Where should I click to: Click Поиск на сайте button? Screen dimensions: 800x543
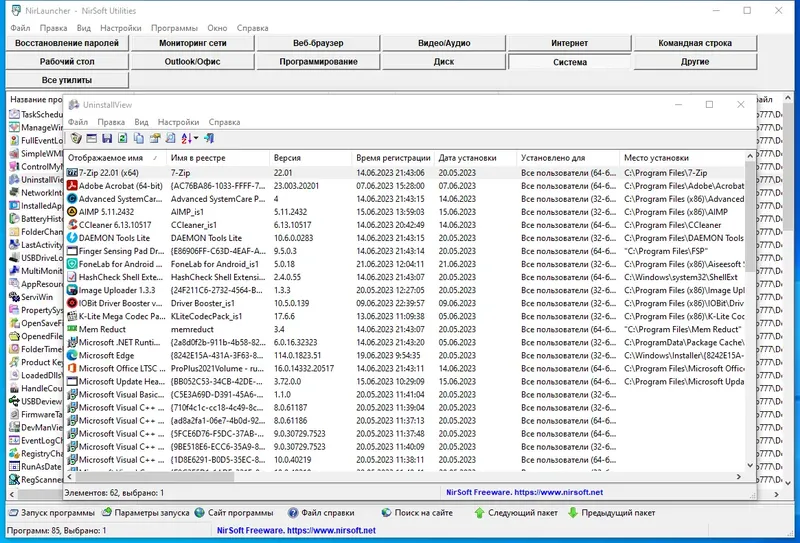pyautogui.click(x=417, y=513)
